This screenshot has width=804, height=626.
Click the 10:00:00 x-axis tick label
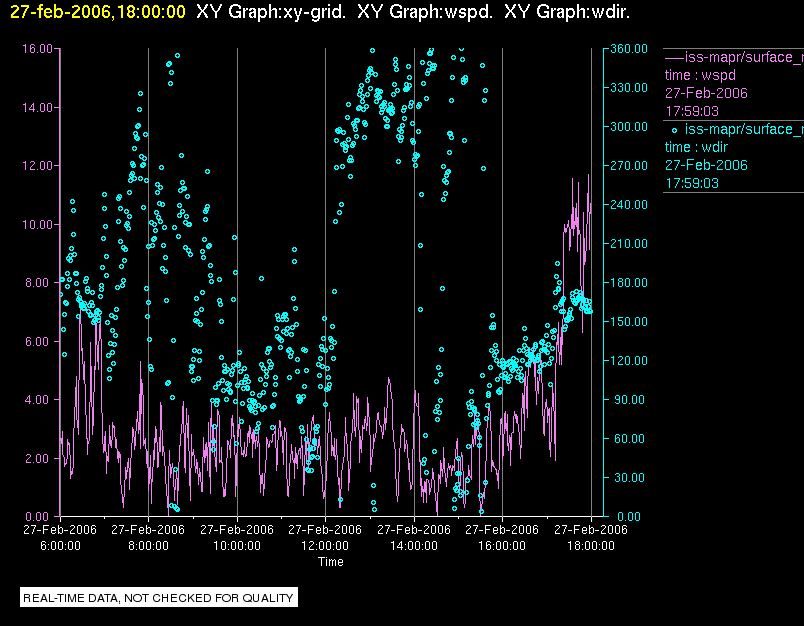[237, 546]
